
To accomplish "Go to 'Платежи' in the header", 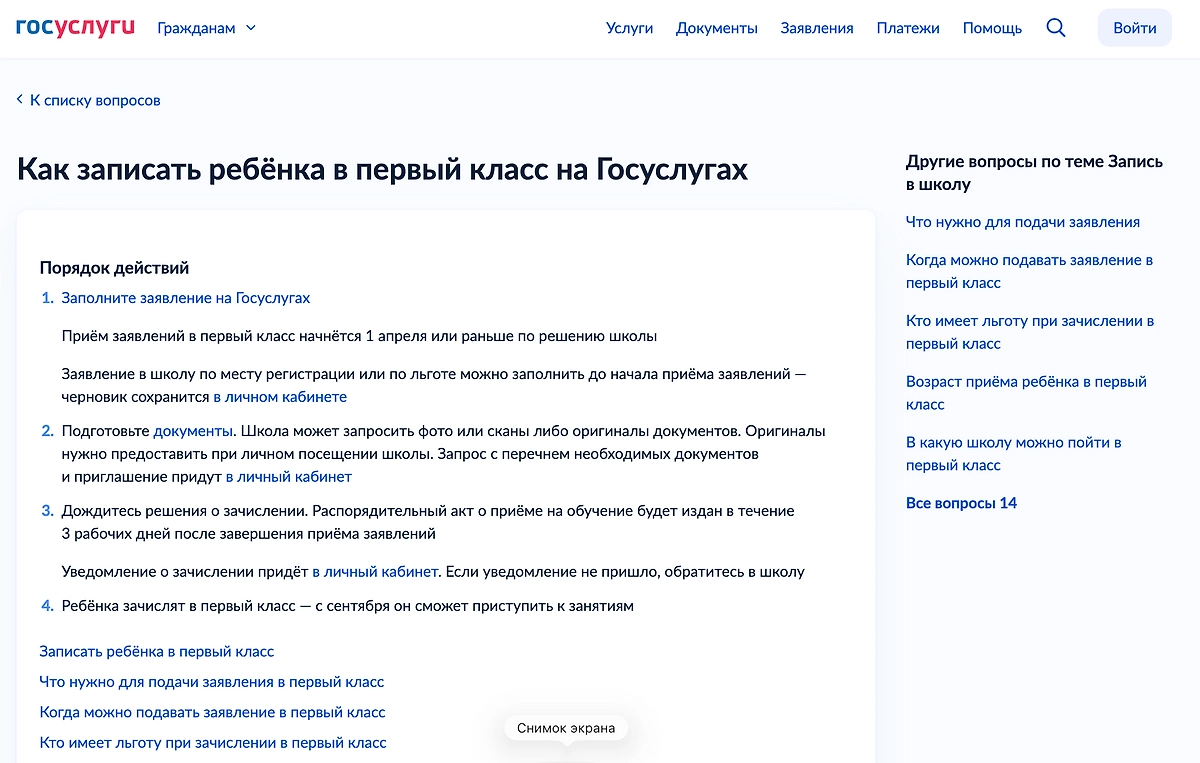I will pos(907,28).
